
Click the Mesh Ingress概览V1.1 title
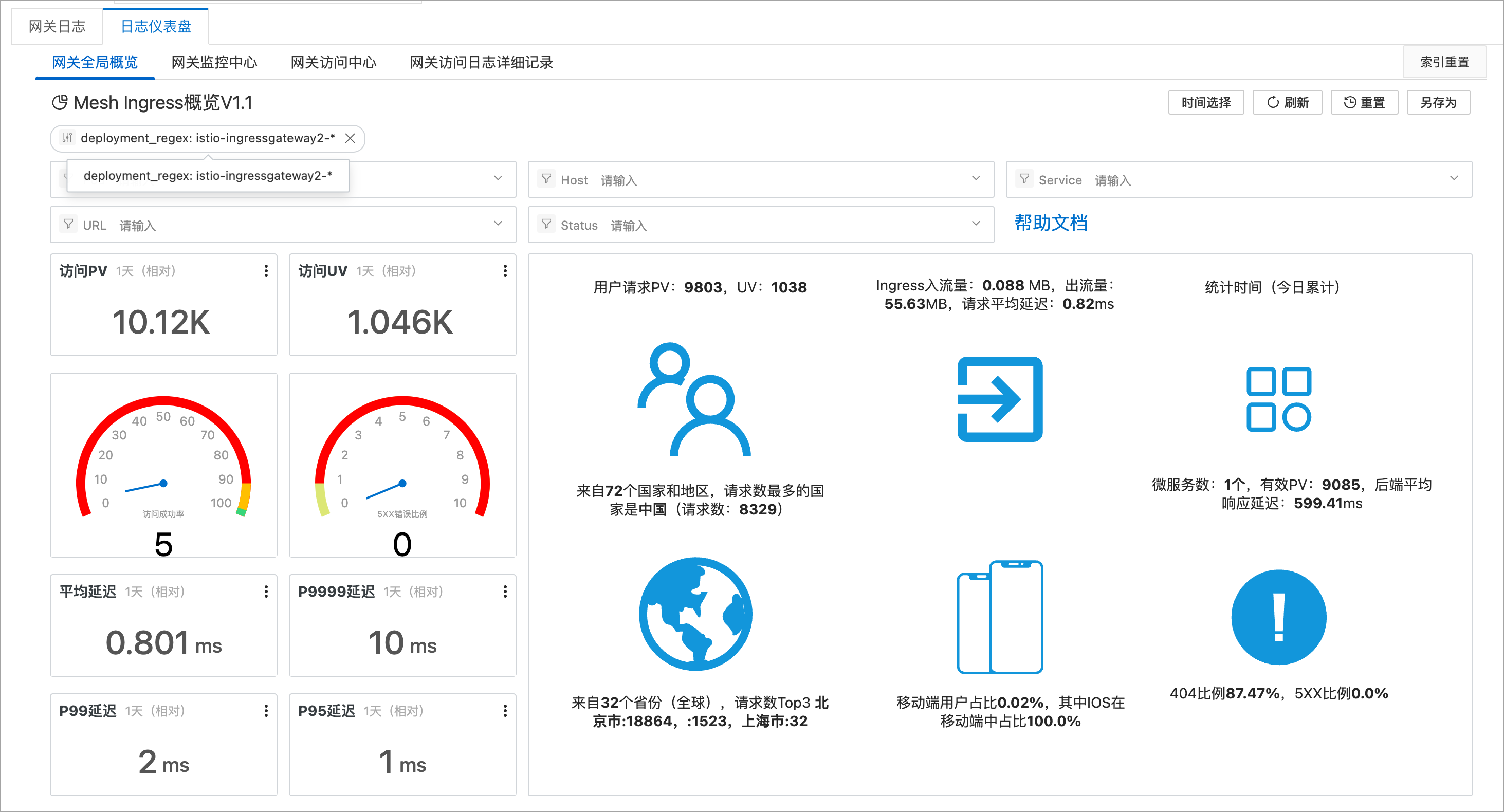(x=163, y=103)
